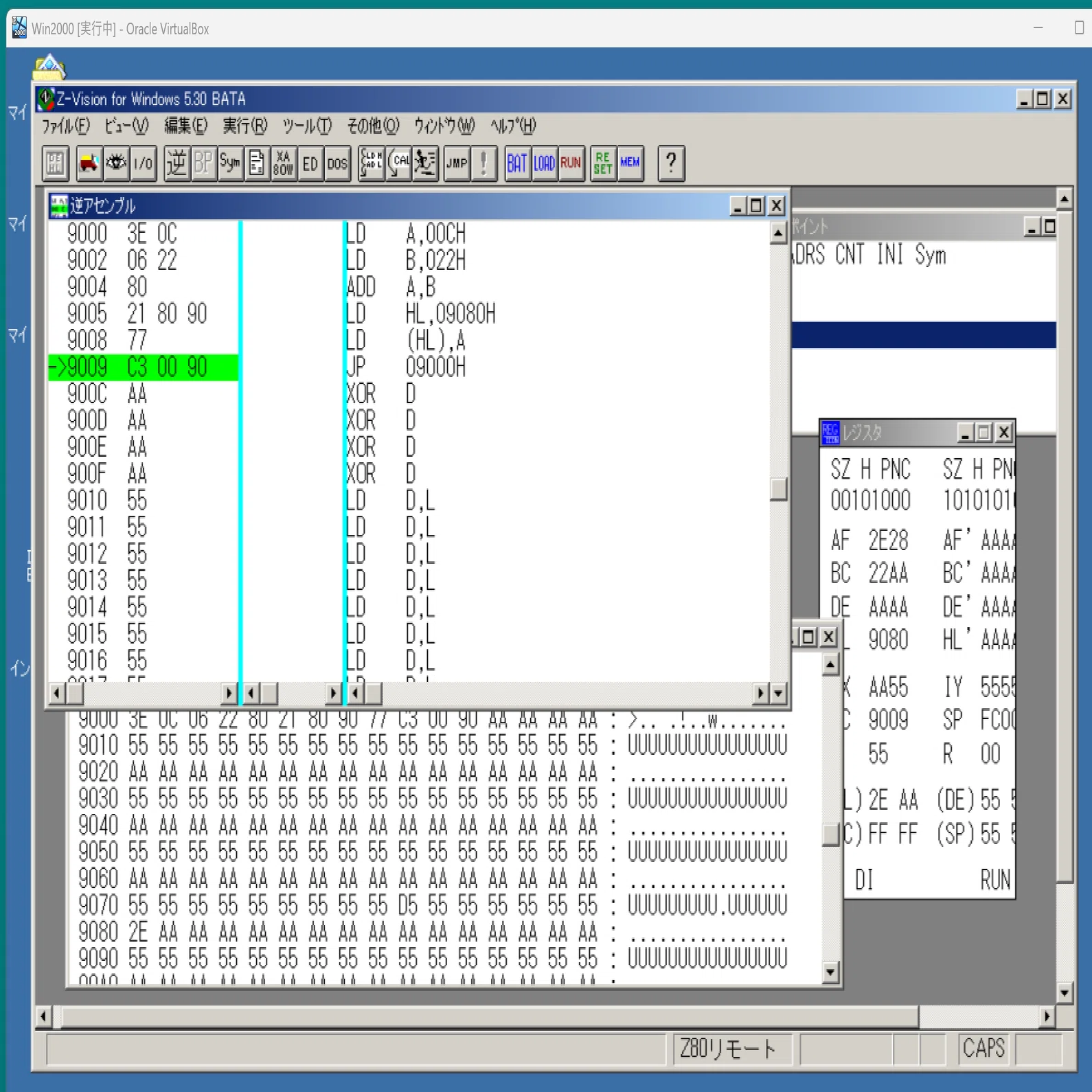Click the disassembly vertical scrollbar thumb
1092x1092 pixels.
[x=778, y=489]
